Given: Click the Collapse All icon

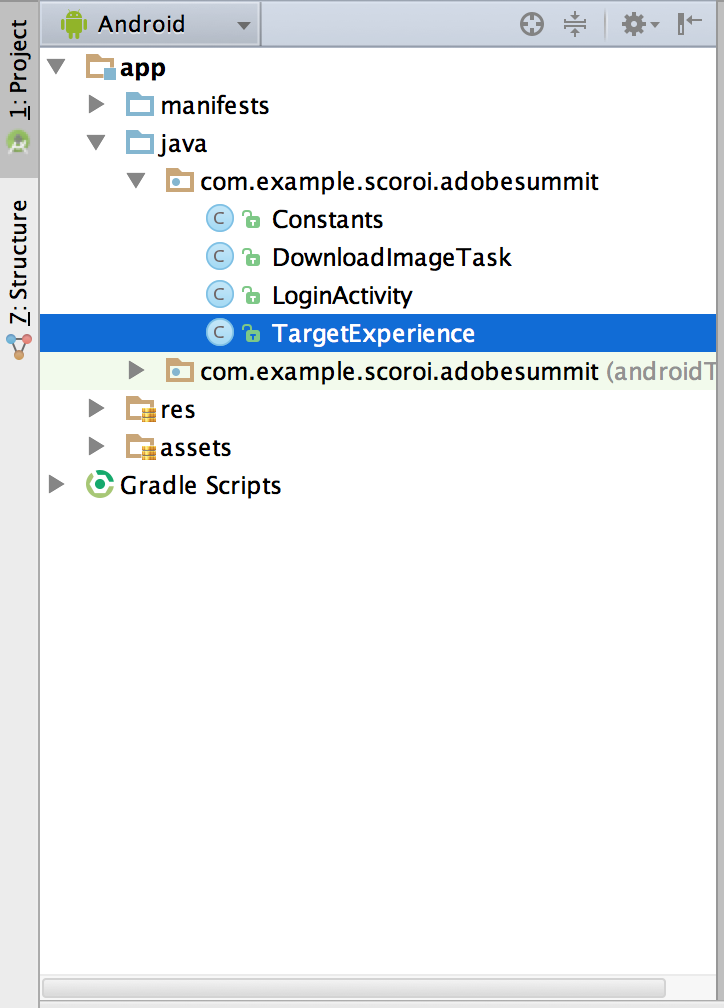Looking at the screenshot, I should click(575, 25).
